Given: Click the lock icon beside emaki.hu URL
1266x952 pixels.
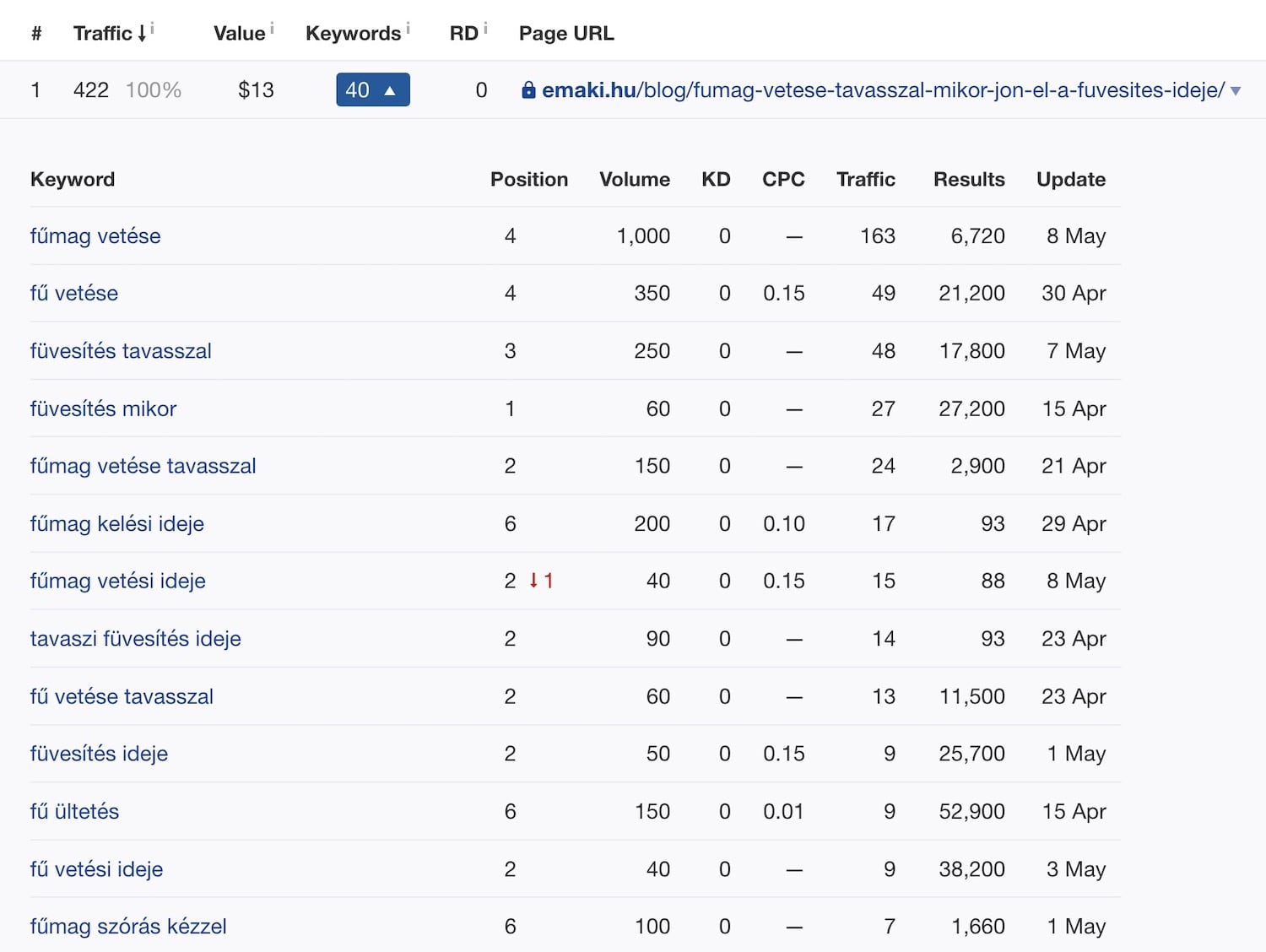Looking at the screenshot, I should [x=528, y=89].
